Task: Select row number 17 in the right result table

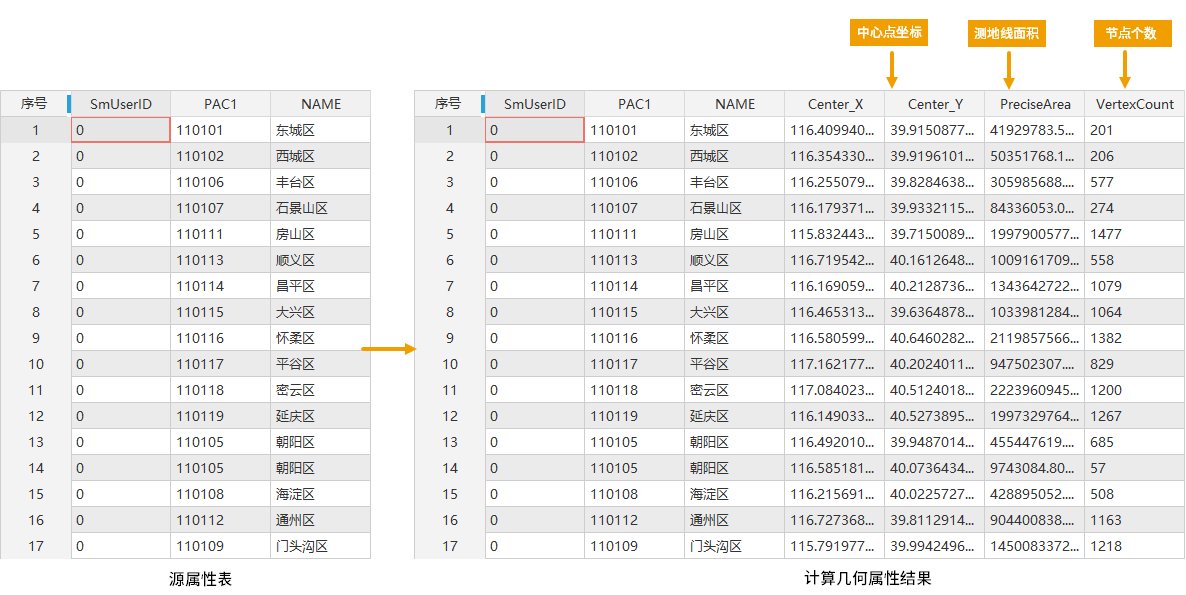Action: 449,546
